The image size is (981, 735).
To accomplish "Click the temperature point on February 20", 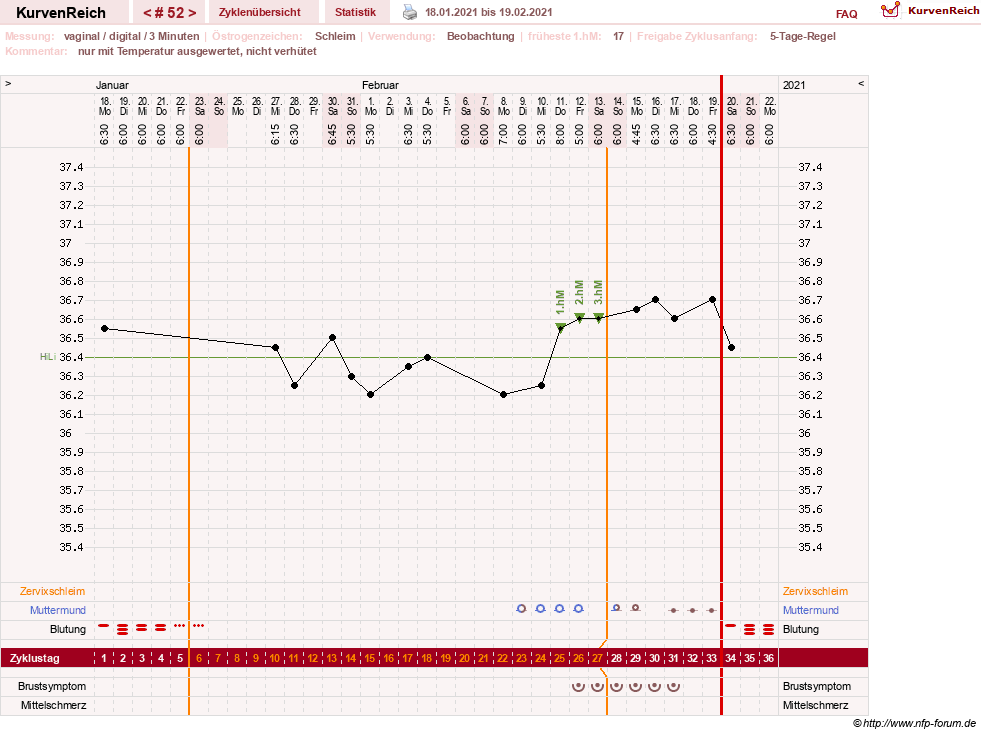I will point(731,347).
